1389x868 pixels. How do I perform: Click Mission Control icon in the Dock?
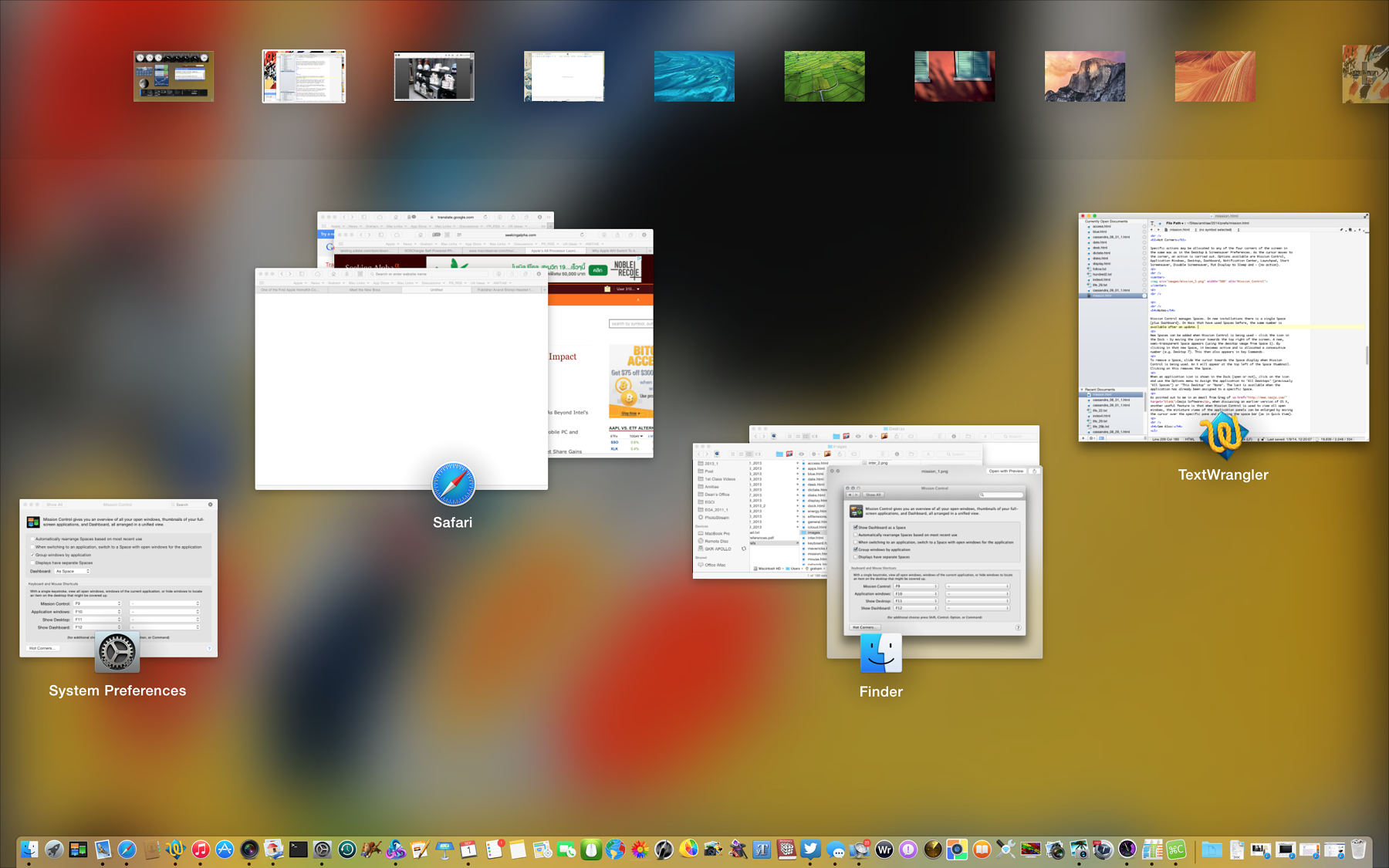tap(78, 849)
